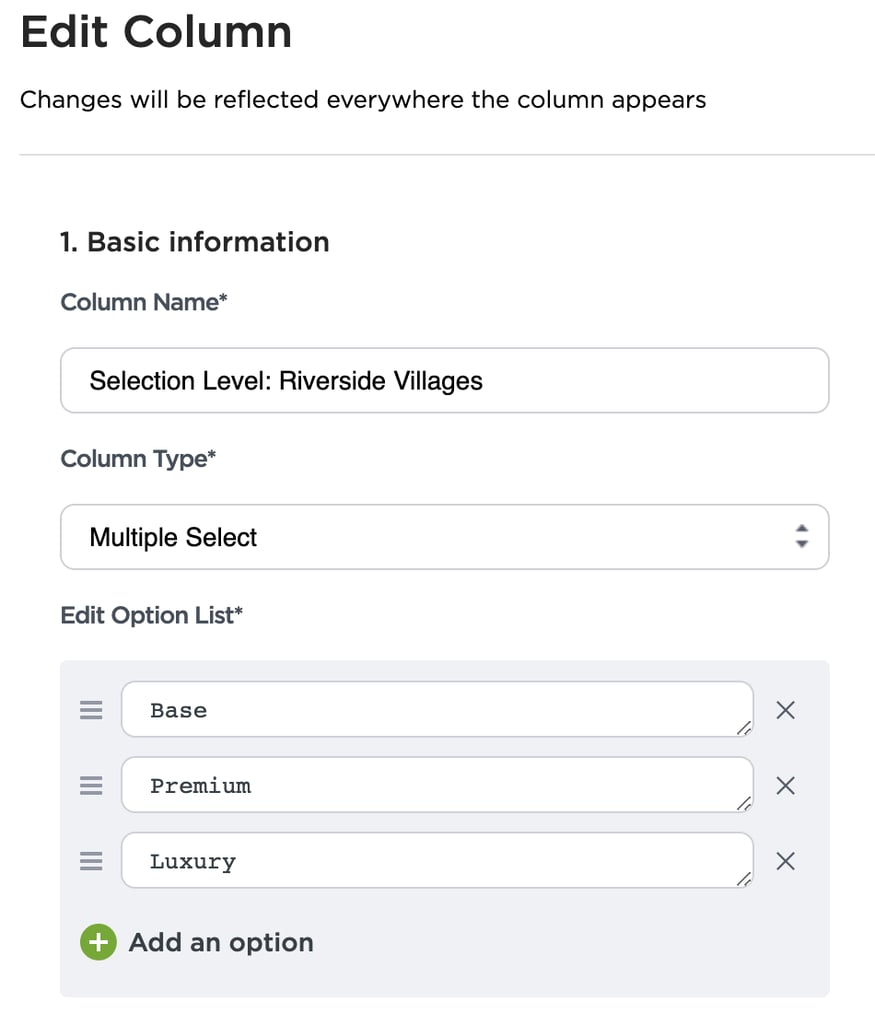875x1025 pixels.
Task: Focus the Column Name text field
Action: coord(444,380)
